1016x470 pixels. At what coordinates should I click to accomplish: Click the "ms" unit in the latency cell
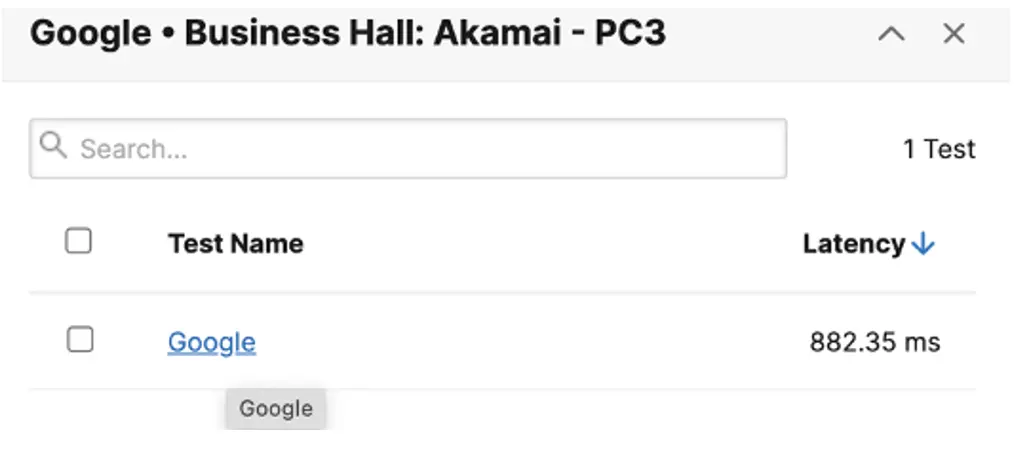coord(921,343)
